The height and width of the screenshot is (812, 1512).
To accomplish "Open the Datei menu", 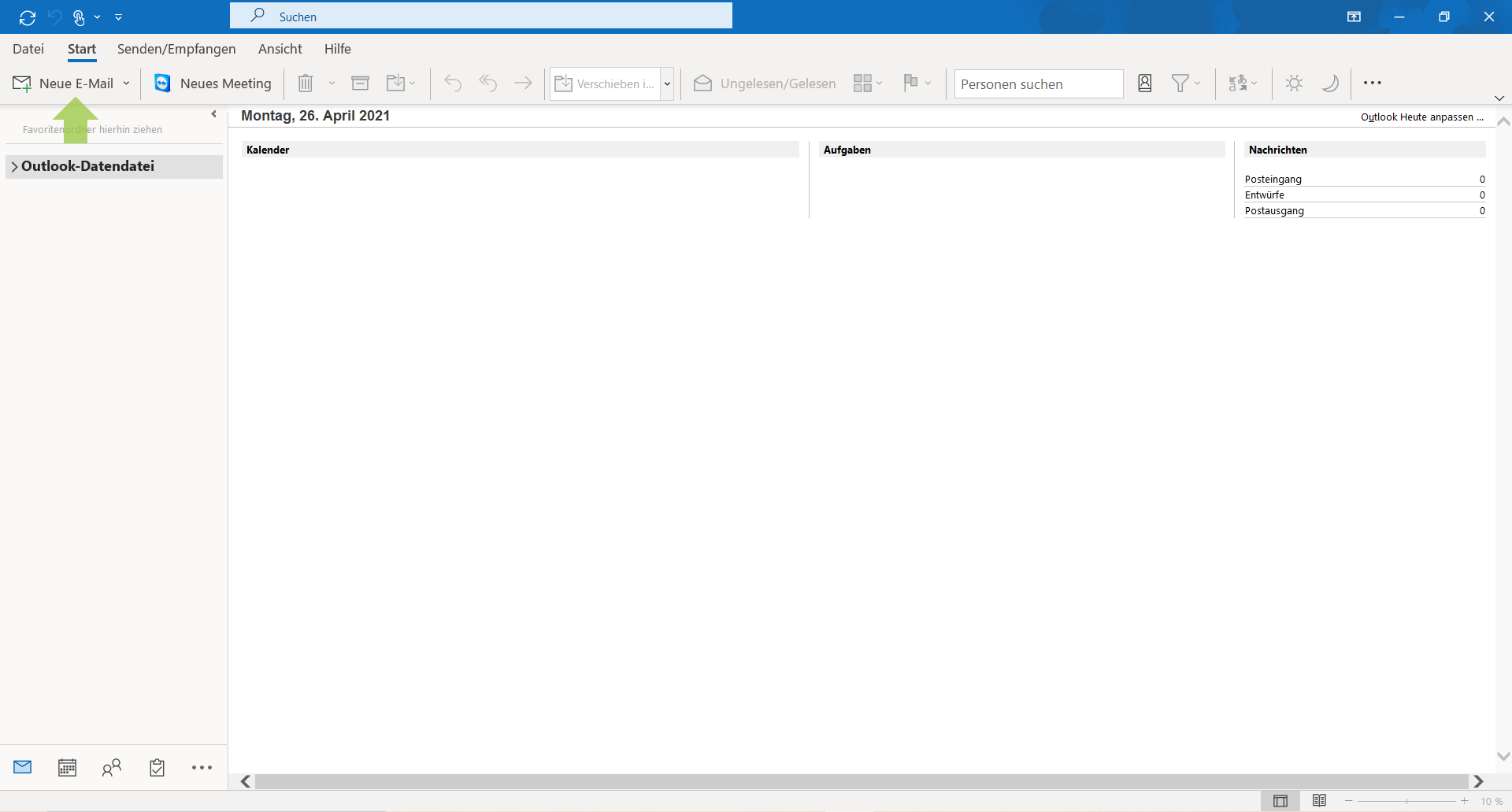I will click(x=28, y=49).
